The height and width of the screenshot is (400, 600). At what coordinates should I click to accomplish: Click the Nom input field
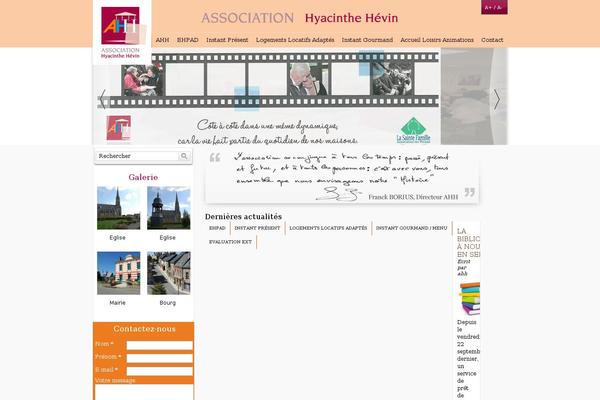coord(160,345)
